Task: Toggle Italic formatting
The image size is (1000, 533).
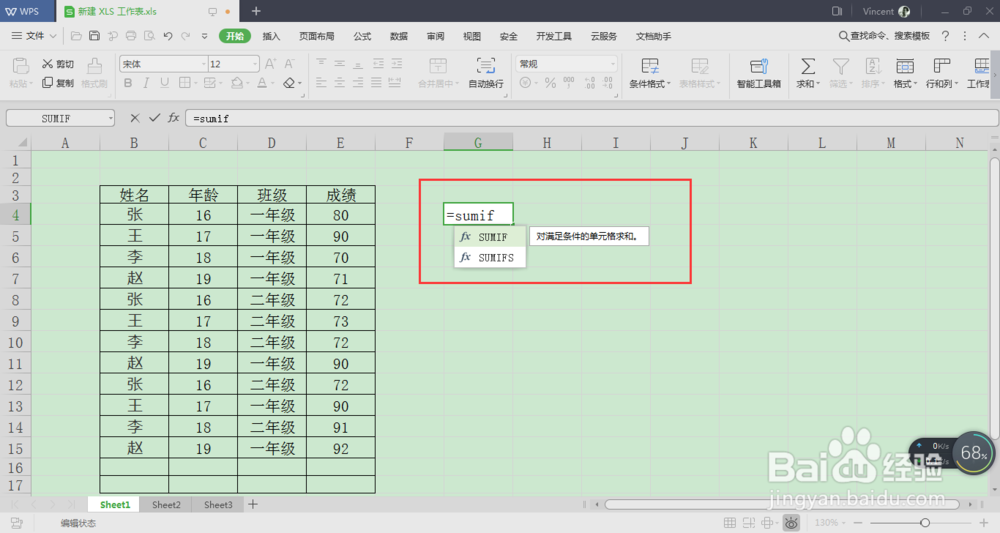Action: [146, 83]
